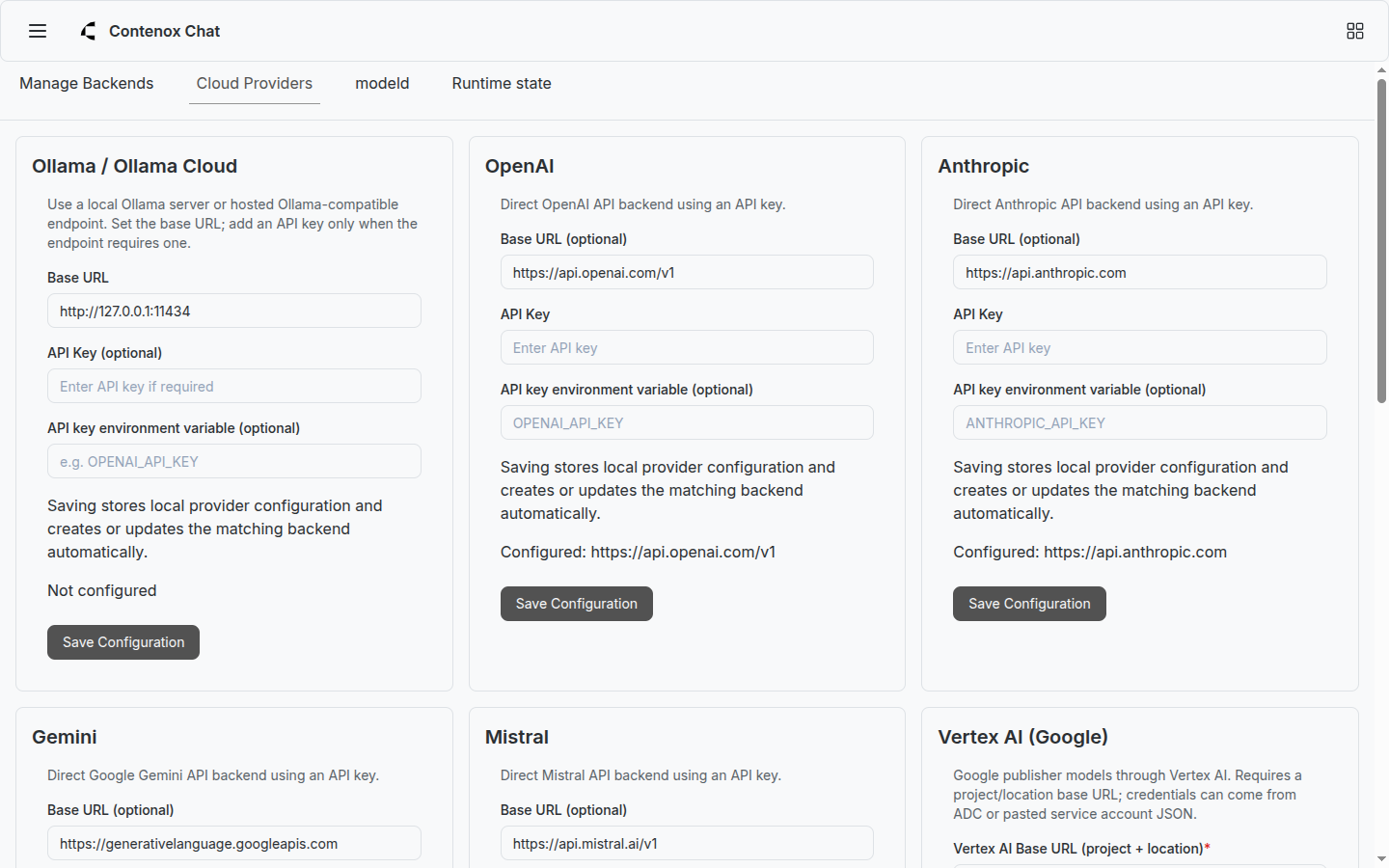This screenshot has height=868, width=1389.
Task: Focus the ANTHROPIC_API_KEY environment variable field
Action: [1140, 422]
